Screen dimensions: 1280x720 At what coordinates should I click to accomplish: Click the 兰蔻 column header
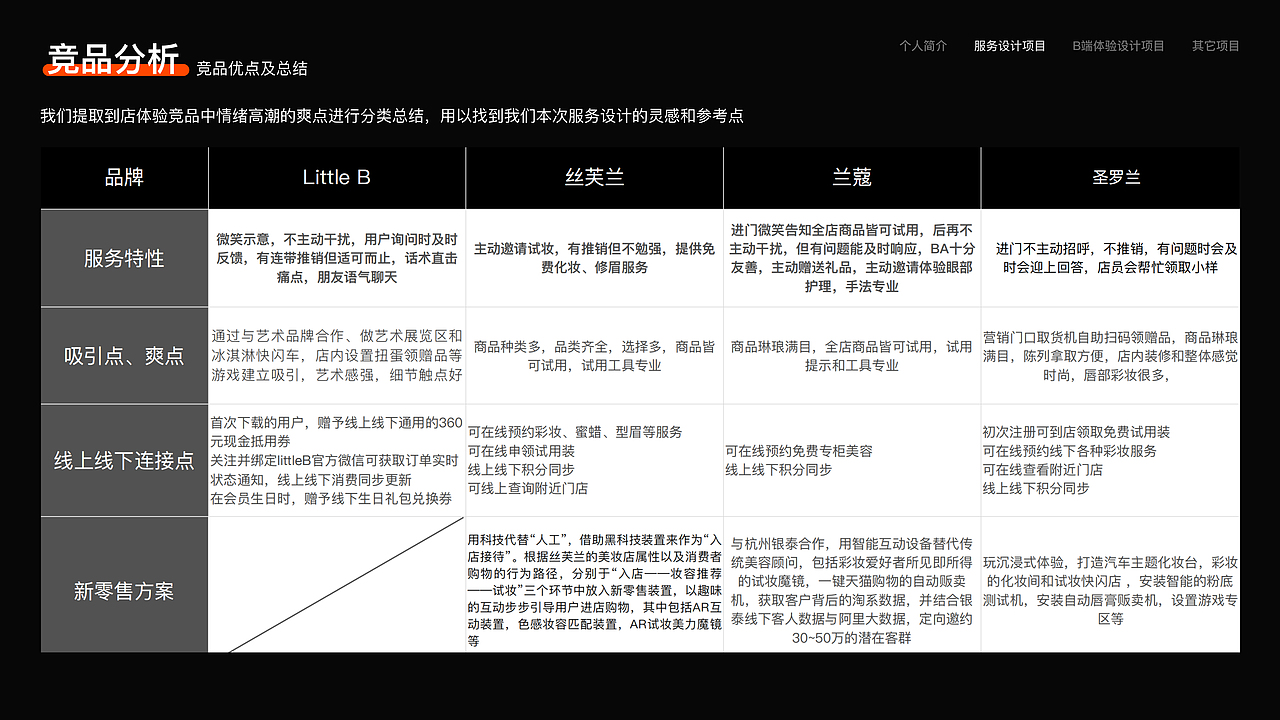click(x=852, y=177)
